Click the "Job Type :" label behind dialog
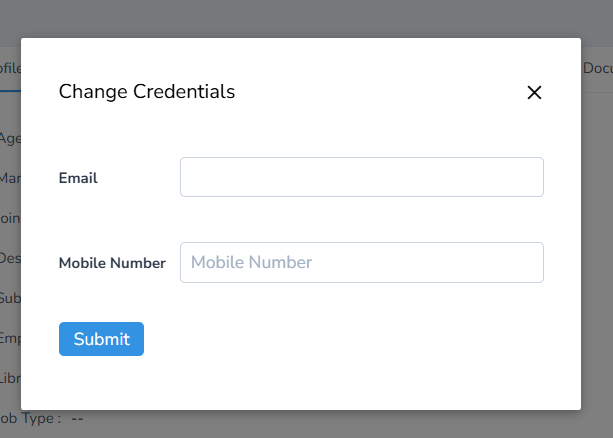613x438 pixels. pyautogui.click(x=31, y=418)
